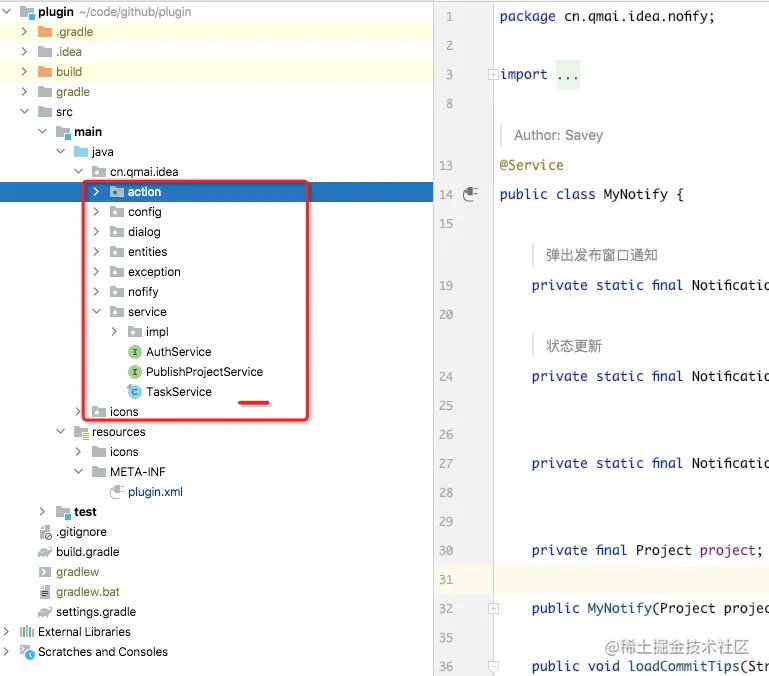Select the build.gradle file
Screen dimensions: 769x676
coord(87,552)
